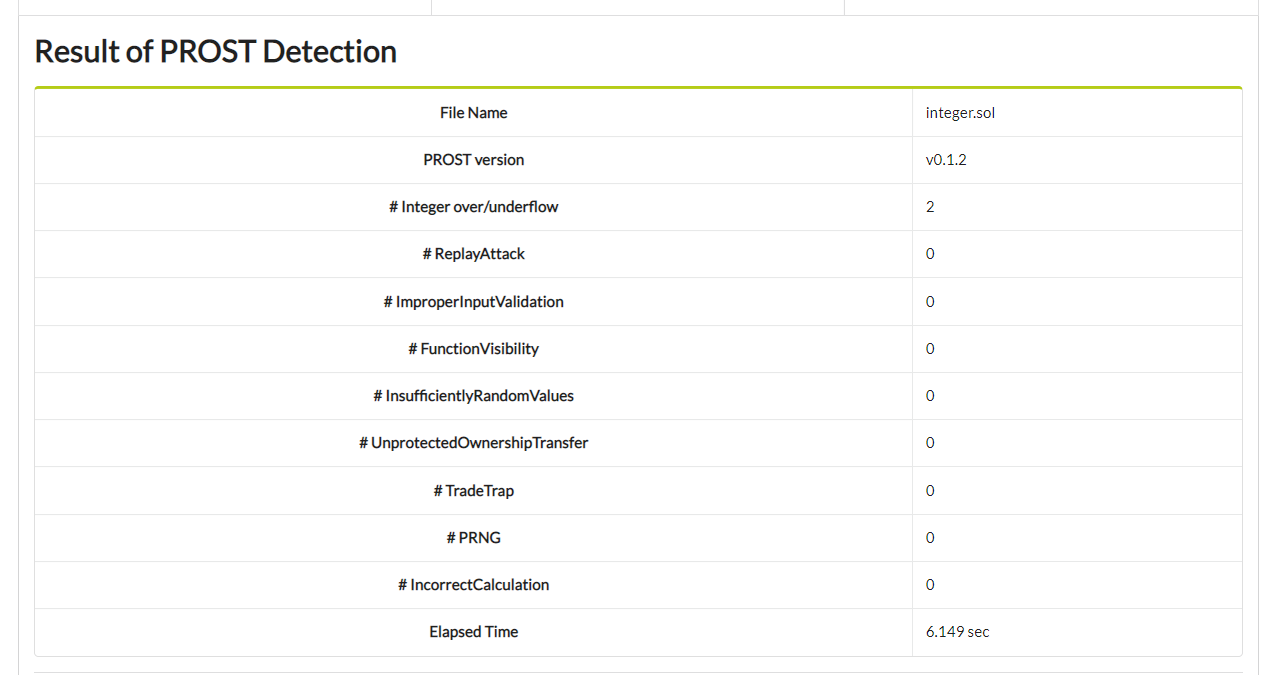Viewport: 1277px width, 675px height.
Task: Click the "# PRNG" row label
Action: pyautogui.click(x=473, y=538)
